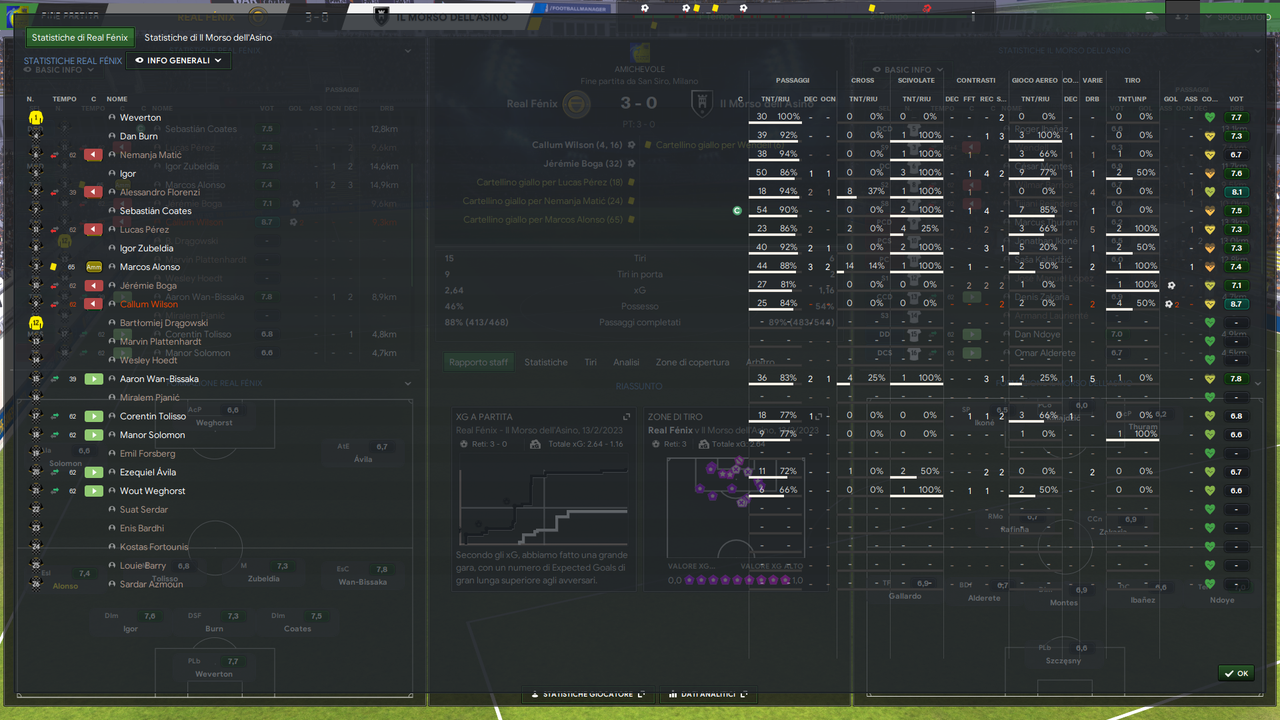
Task: Switch to Statistiche di Il Morso dell'Asino tab
Action: click(208, 38)
